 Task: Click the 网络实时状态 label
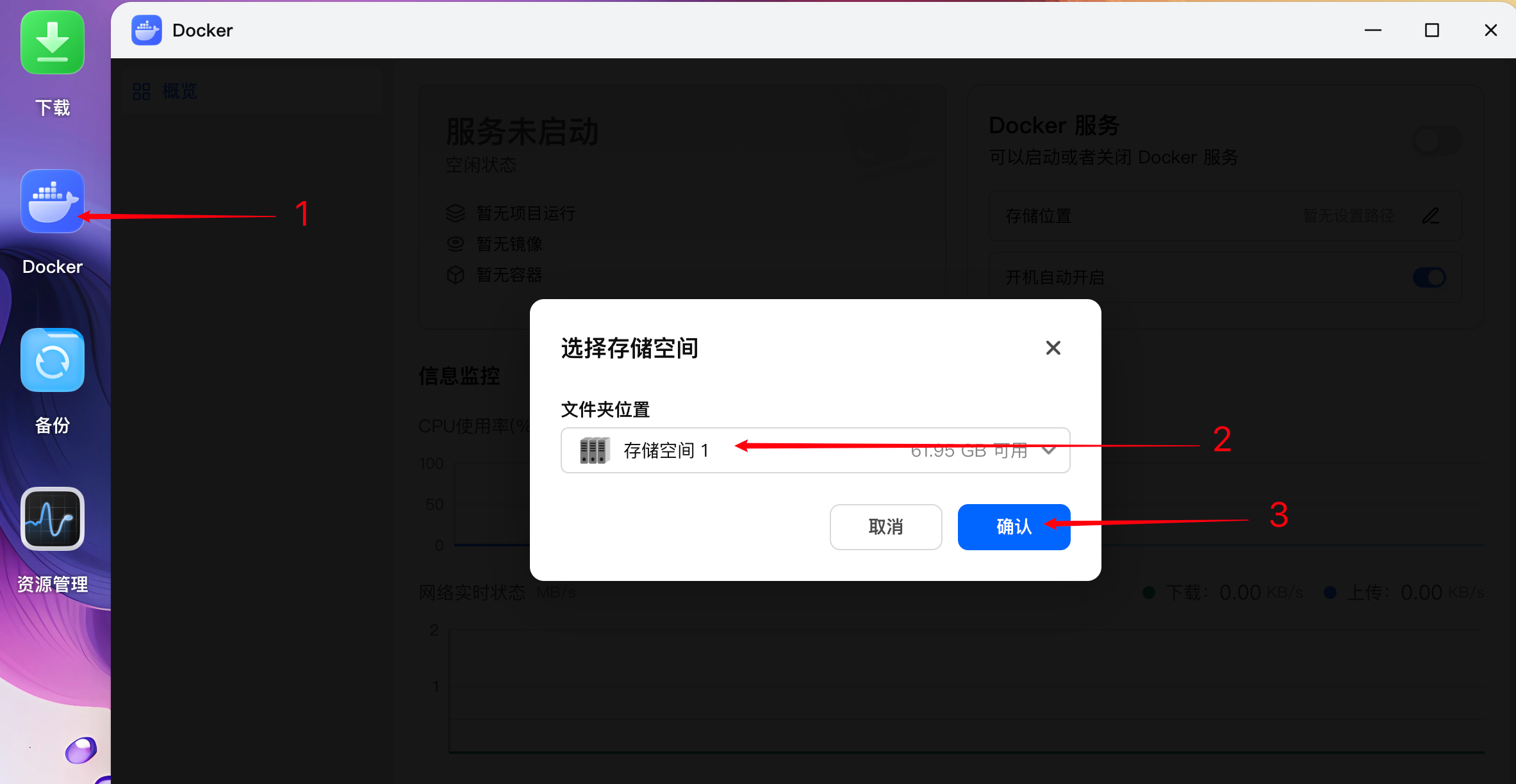click(472, 592)
